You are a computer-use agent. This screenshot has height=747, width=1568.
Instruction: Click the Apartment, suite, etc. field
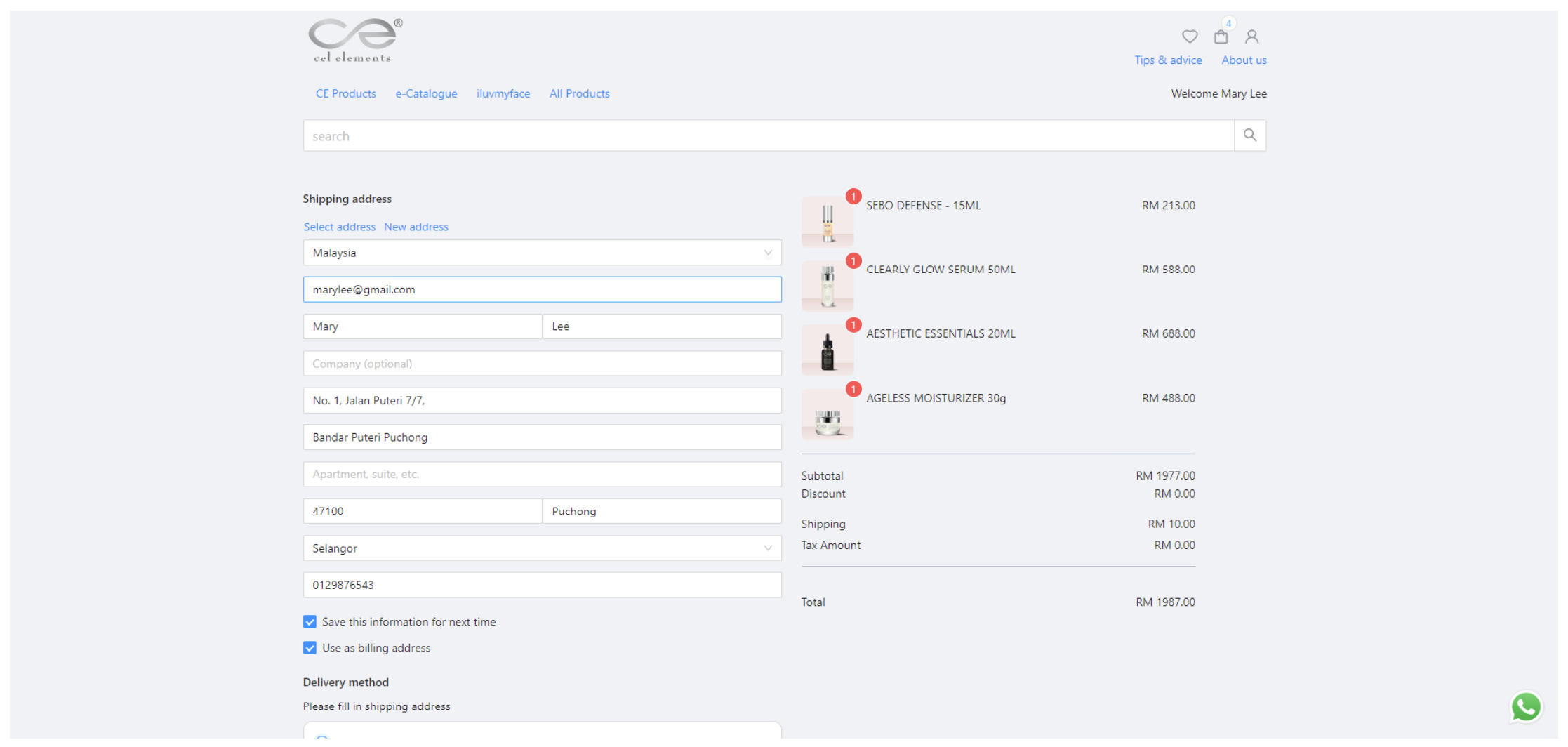coord(542,474)
